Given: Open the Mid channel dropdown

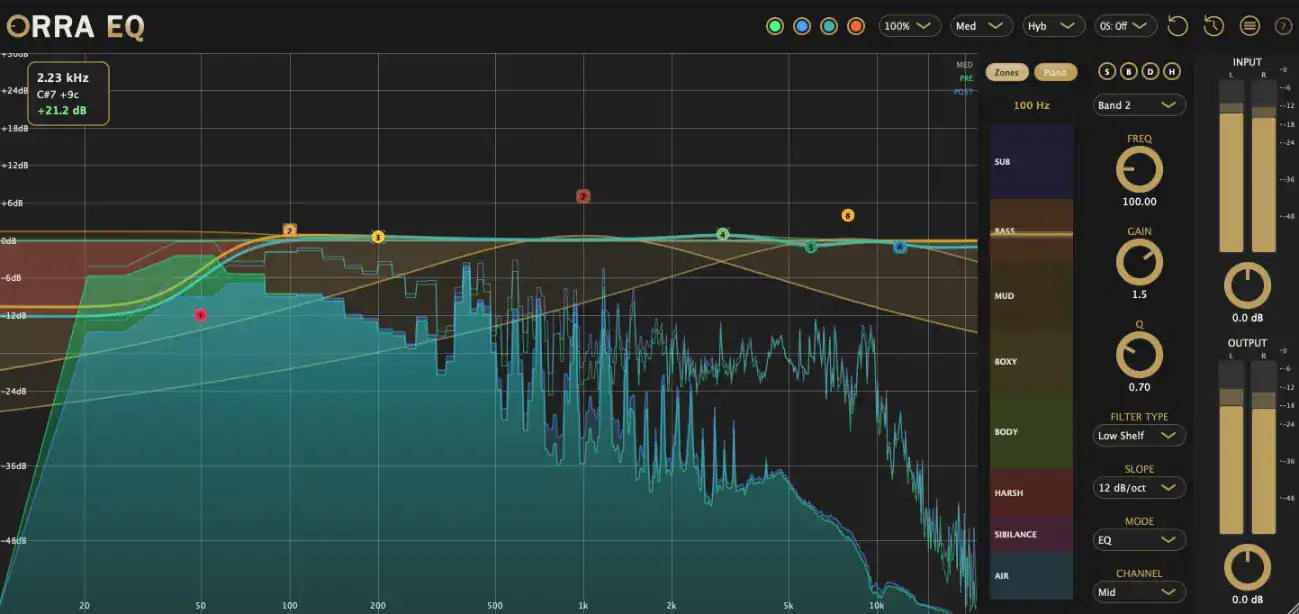Looking at the screenshot, I should click(x=1139, y=592).
